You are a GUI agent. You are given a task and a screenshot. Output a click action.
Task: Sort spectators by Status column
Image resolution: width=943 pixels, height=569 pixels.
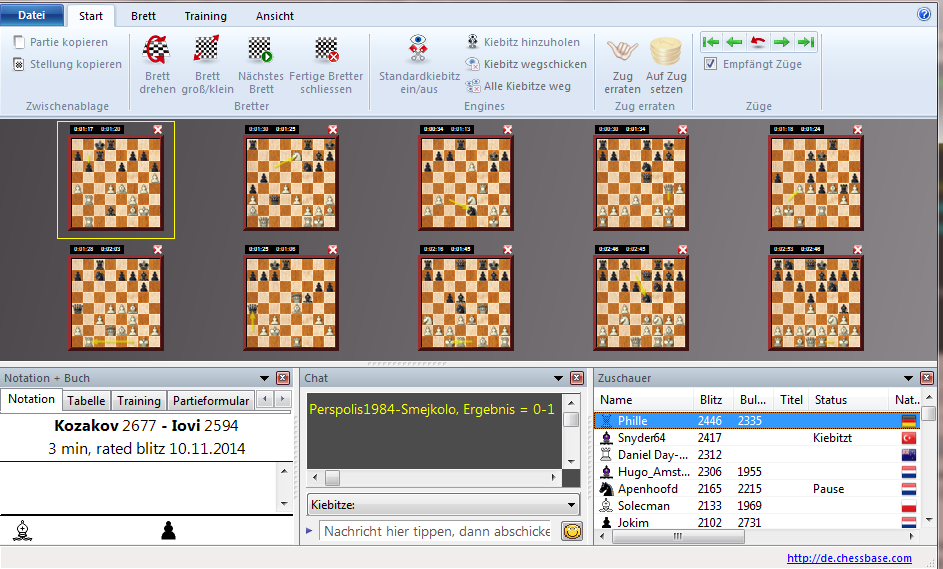tap(848, 399)
